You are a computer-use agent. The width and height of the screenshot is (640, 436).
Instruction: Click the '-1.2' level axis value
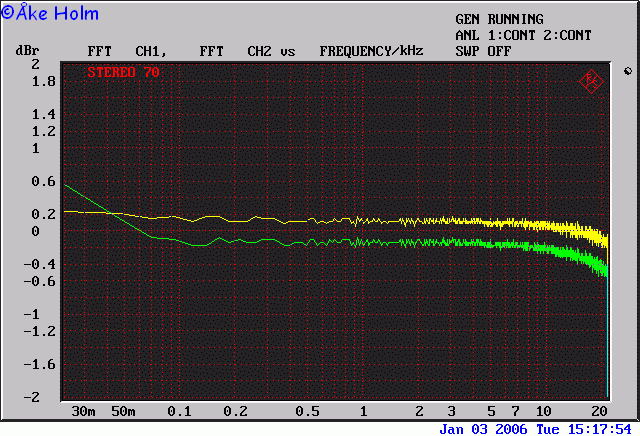point(39,331)
